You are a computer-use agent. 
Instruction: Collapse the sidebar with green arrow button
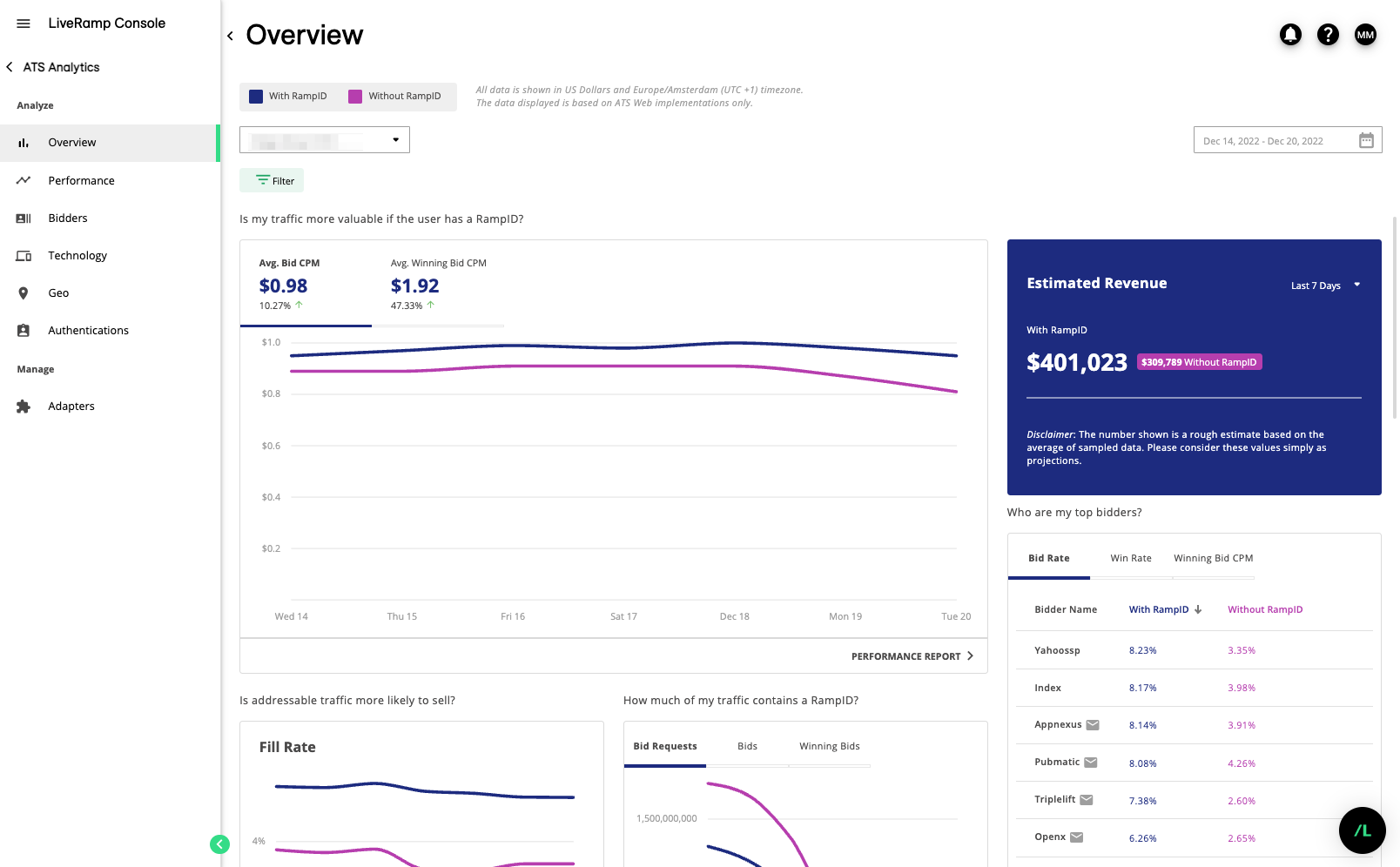point(219,843)
